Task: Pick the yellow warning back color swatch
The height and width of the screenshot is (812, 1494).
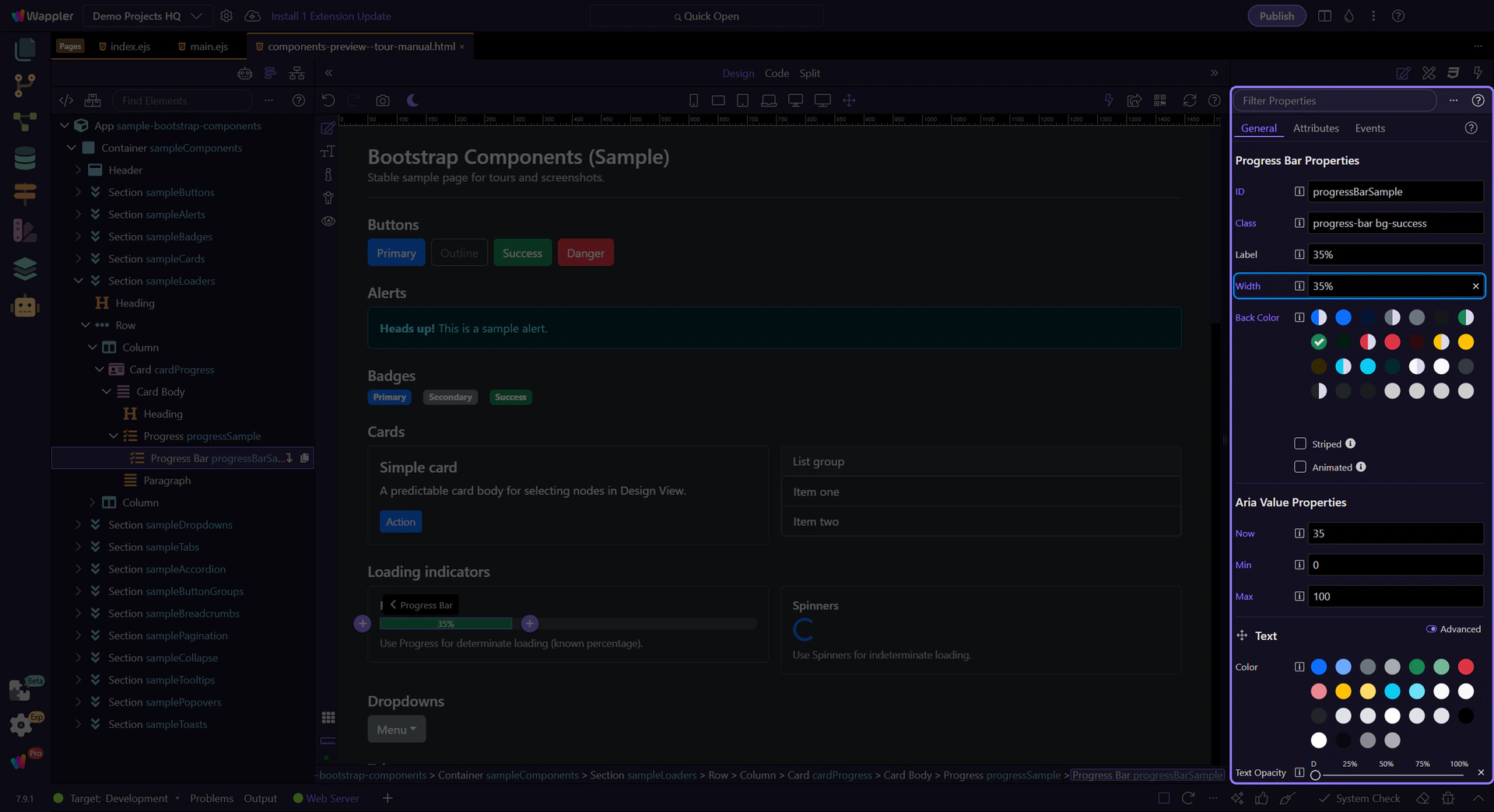Action: pos(1465,341)
